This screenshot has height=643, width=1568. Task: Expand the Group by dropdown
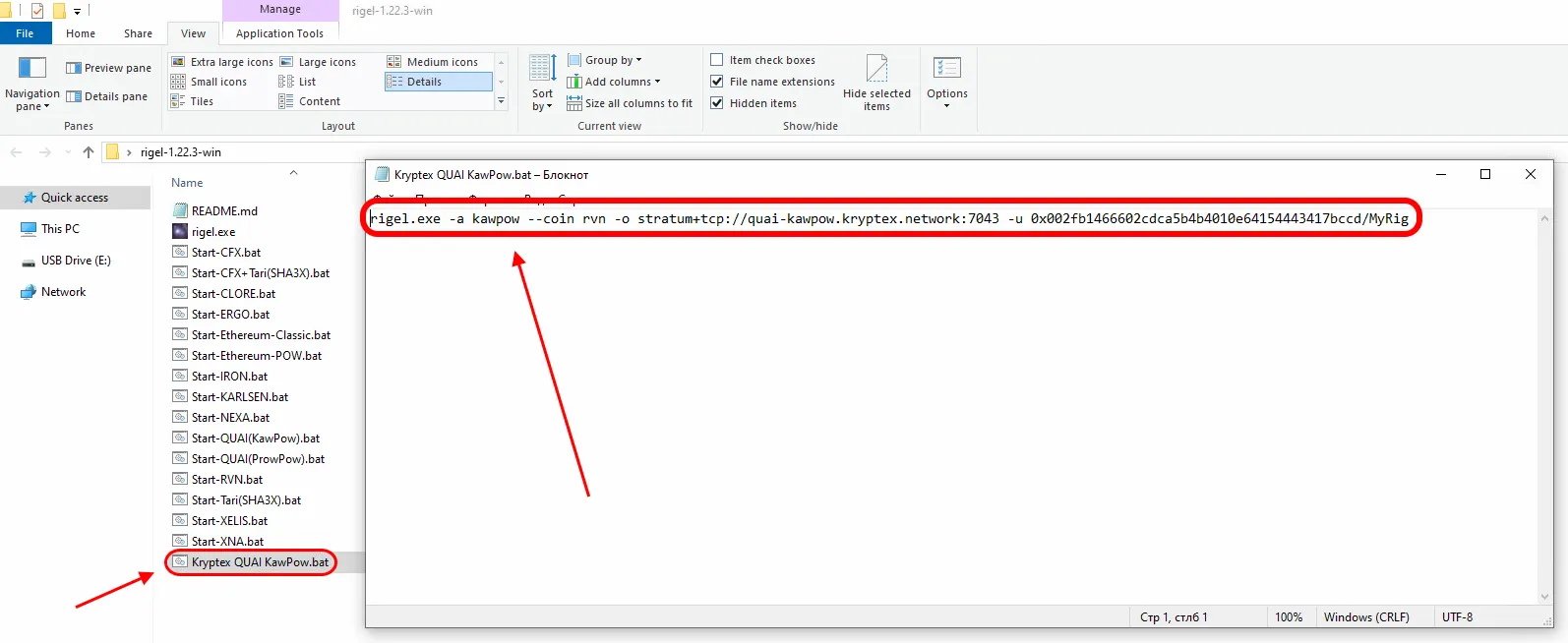point(612,60)
